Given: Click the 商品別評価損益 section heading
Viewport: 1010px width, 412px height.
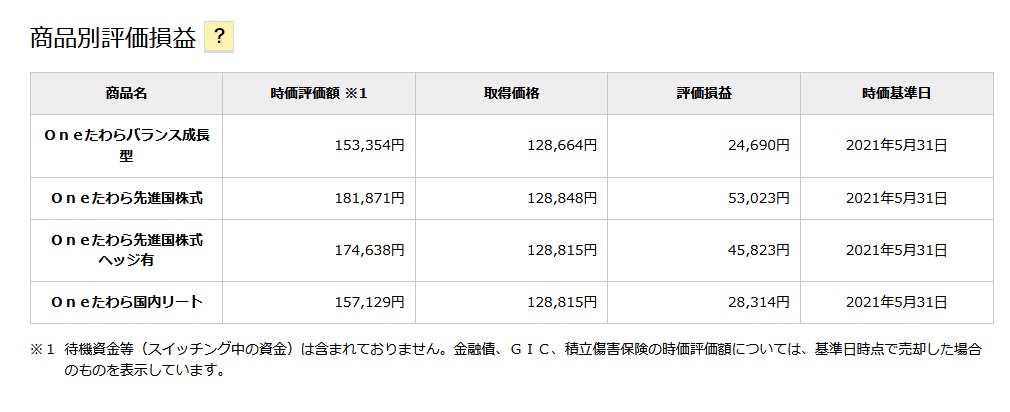Looking at the screenshot, I should click(113, 39).
